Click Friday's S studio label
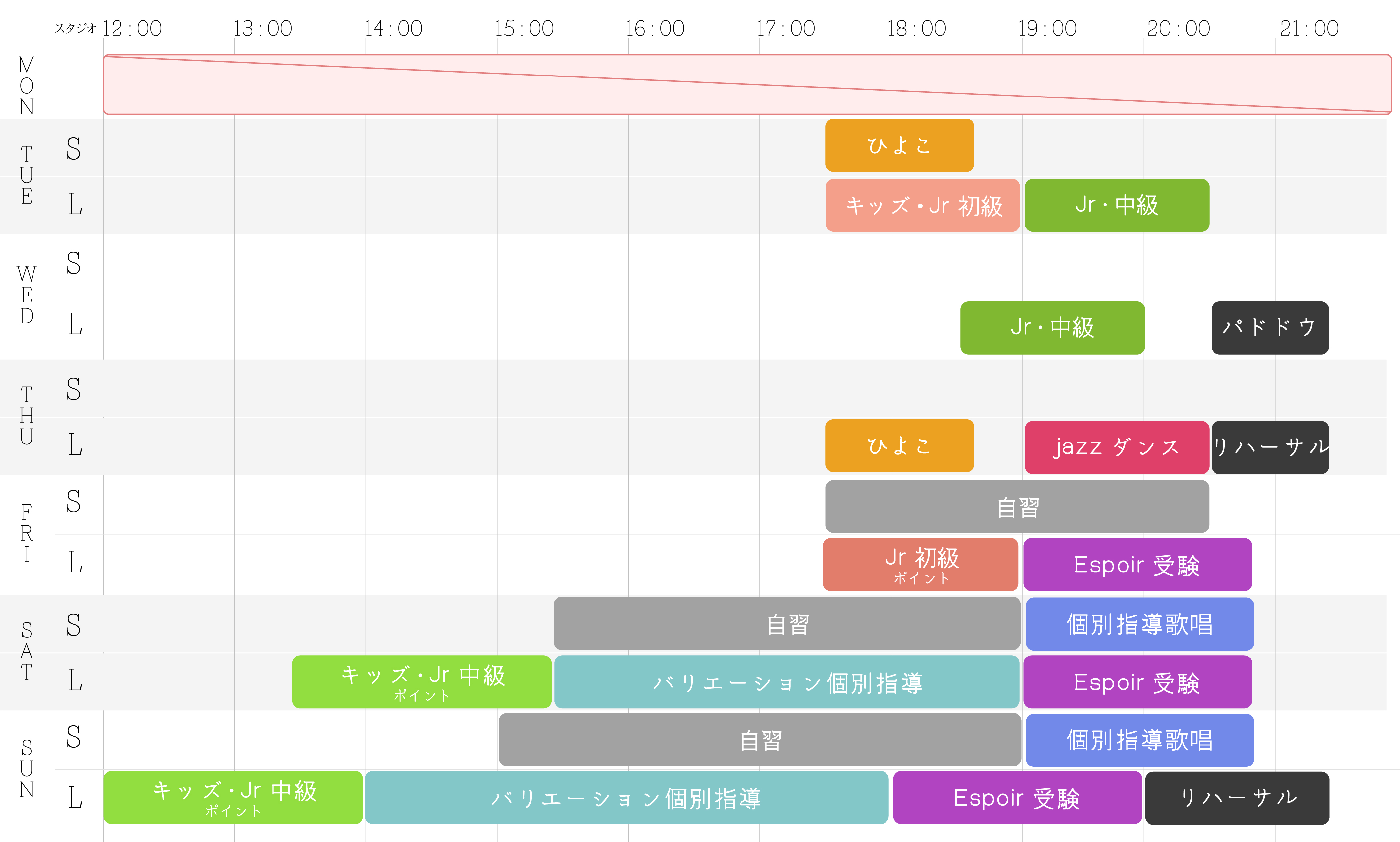This screenshot has height=842, width=1400. pos(73,502)
